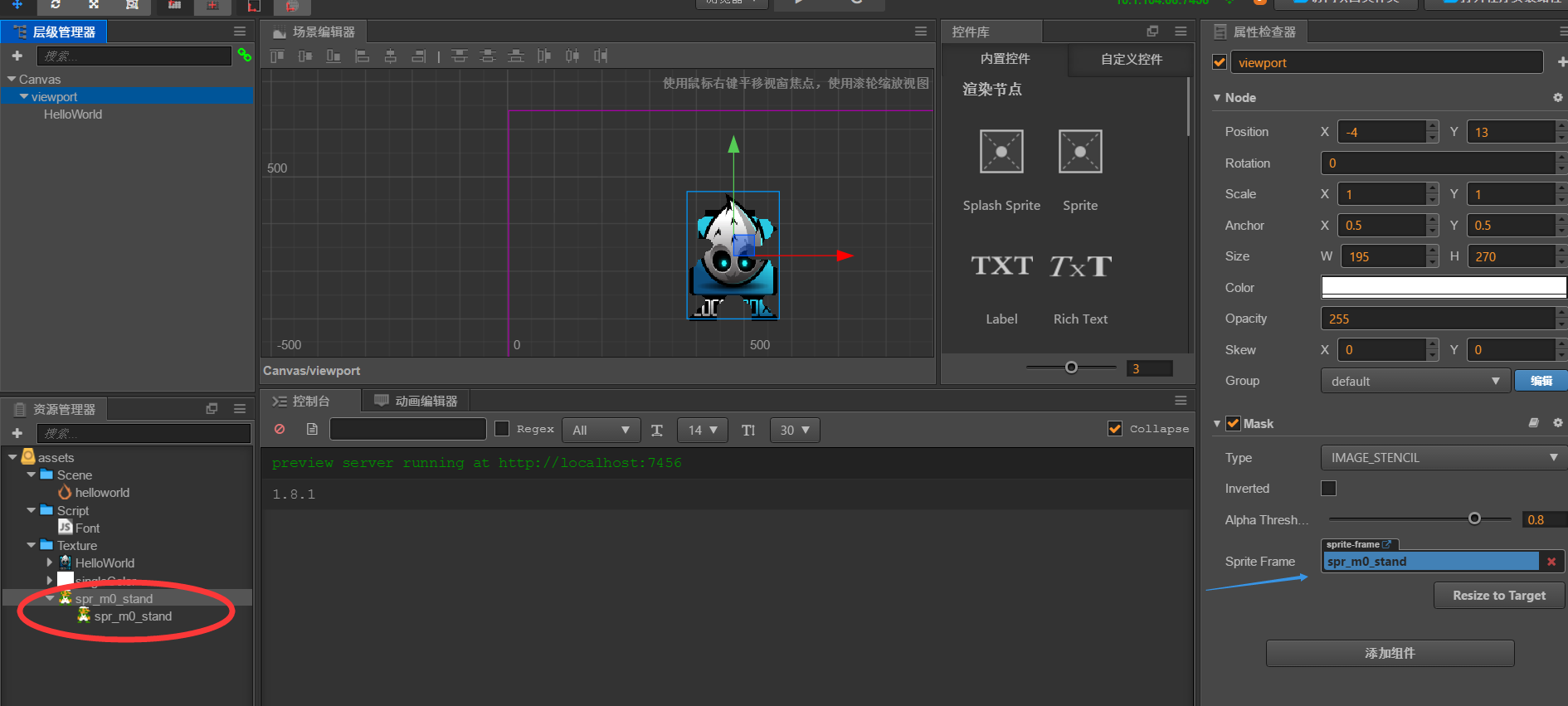This screenshot has width=1568, height=706.
Task: Click the add node plus icon in hierarchy
Action: [17, 56]
